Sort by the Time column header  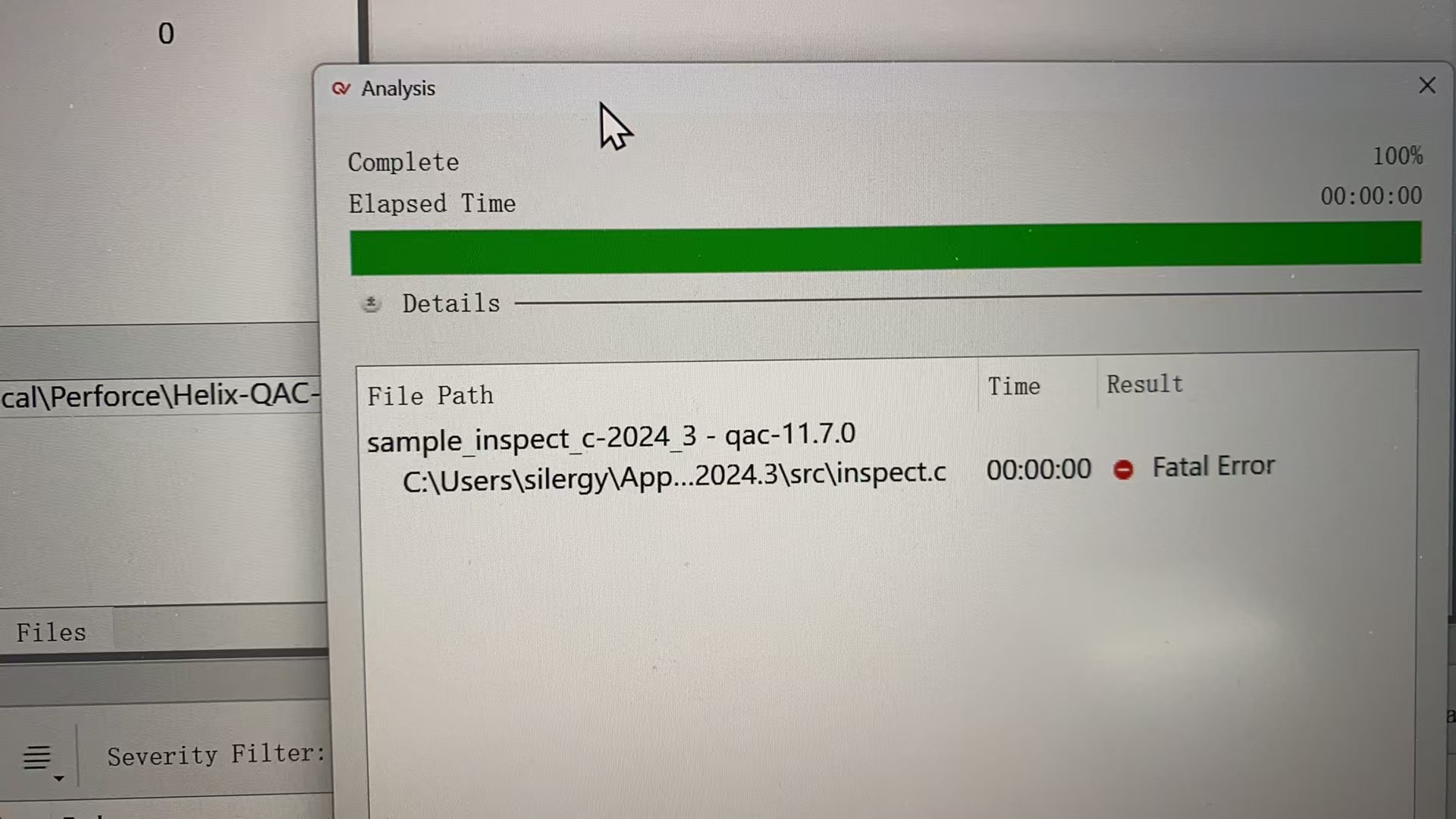[1013, 387]
